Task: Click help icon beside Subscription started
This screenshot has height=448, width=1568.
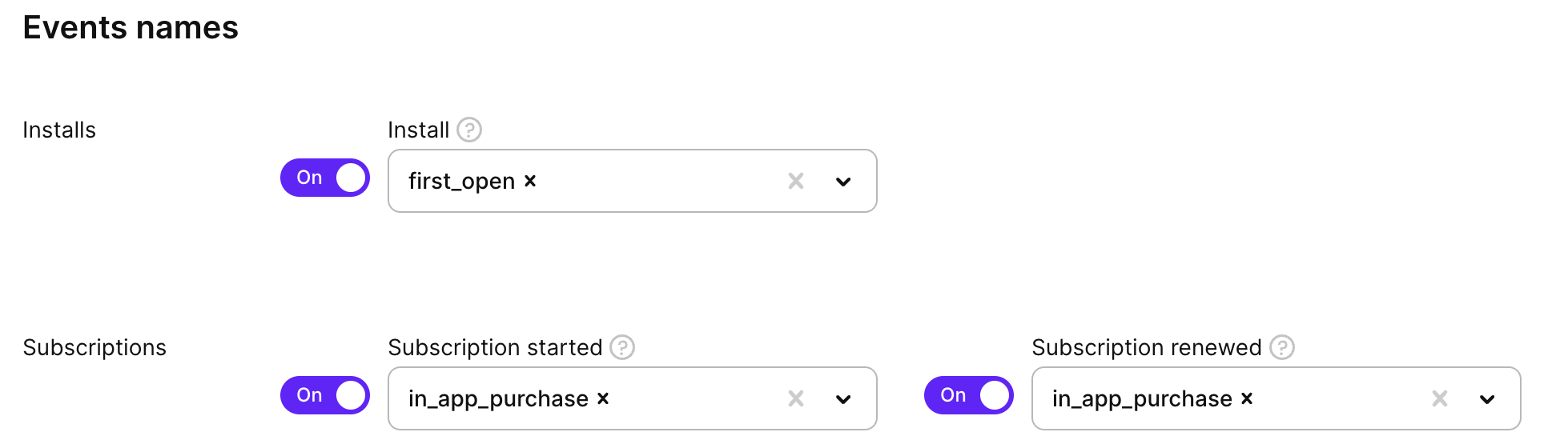Action: (622, 347)
